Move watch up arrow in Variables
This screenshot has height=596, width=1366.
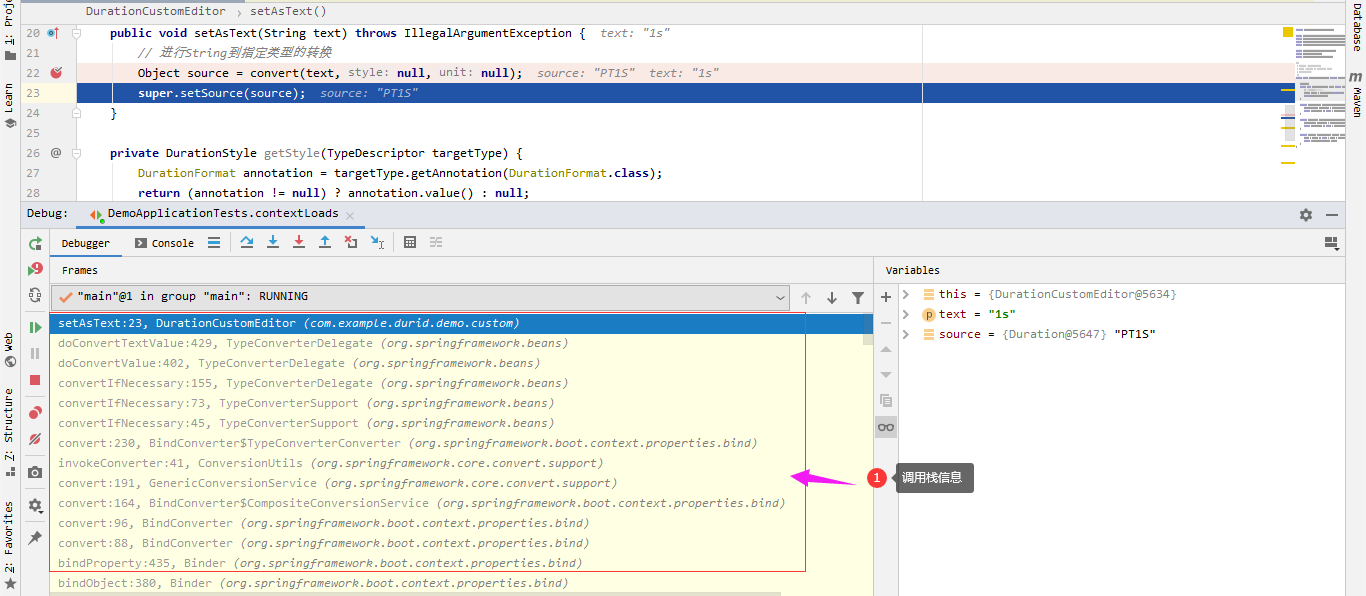[886, 349]
